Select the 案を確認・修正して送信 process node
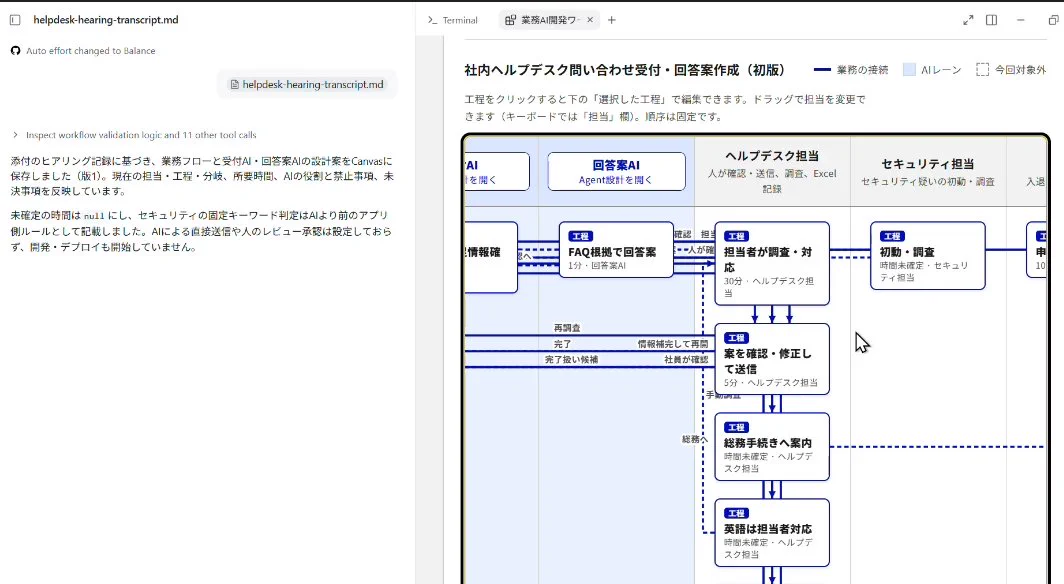The image size is (1064, 584). [772, 359]
